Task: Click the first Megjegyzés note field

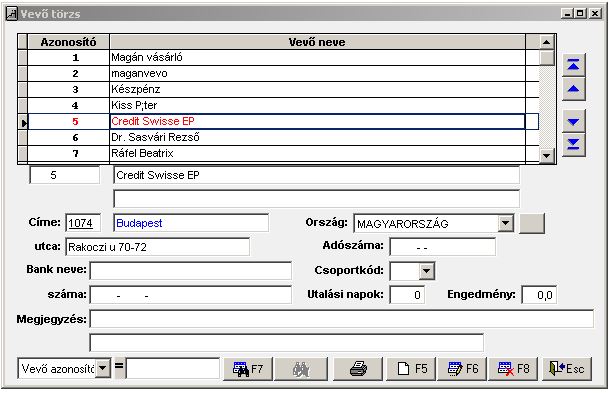Action: pyautogui.click(x=342, y=319)
